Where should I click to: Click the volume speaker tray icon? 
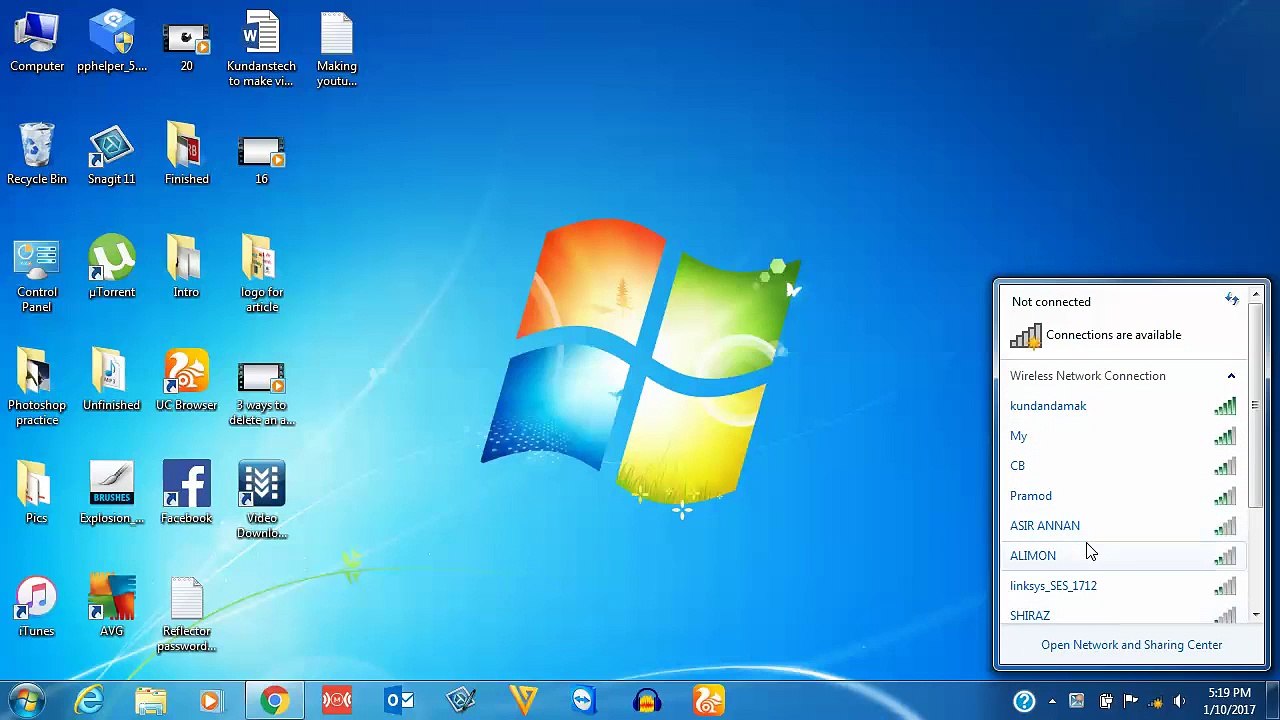click(x=1180, y=701)
